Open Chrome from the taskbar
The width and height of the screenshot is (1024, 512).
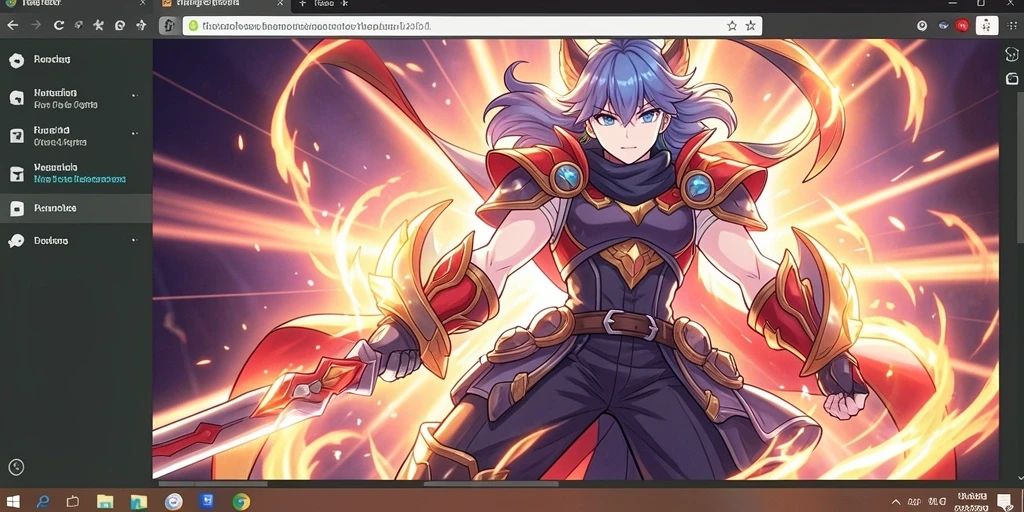click(242, 502)
